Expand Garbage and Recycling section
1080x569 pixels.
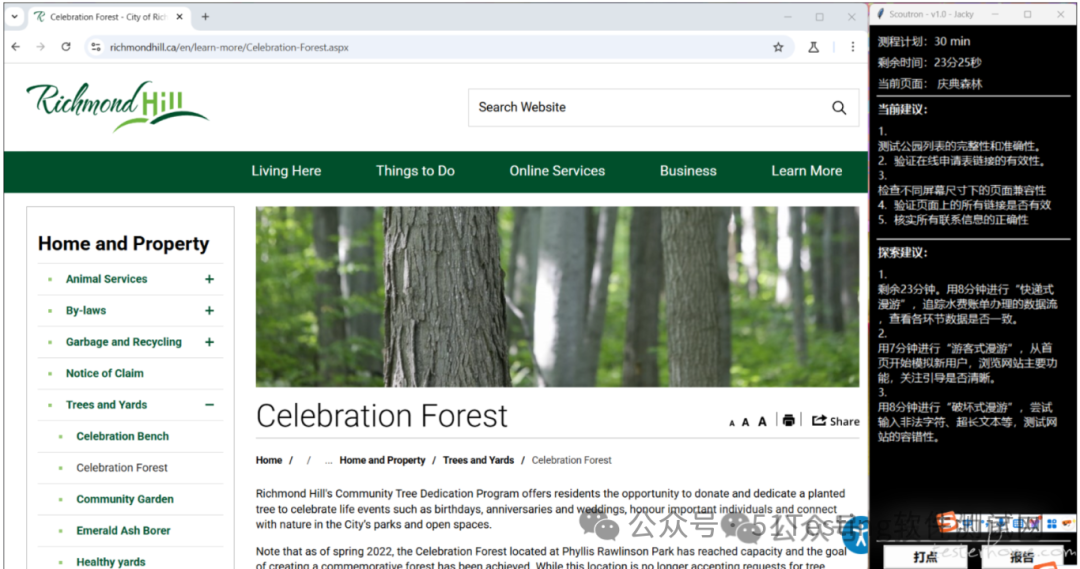point(209,342)
